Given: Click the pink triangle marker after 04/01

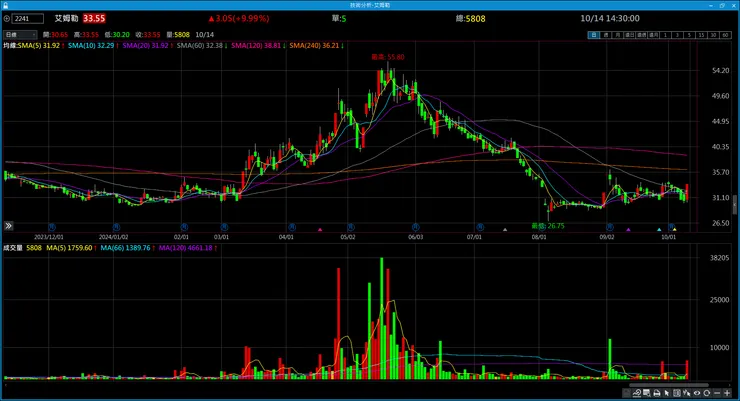Looking at the screenshot, I should [320, 230].
